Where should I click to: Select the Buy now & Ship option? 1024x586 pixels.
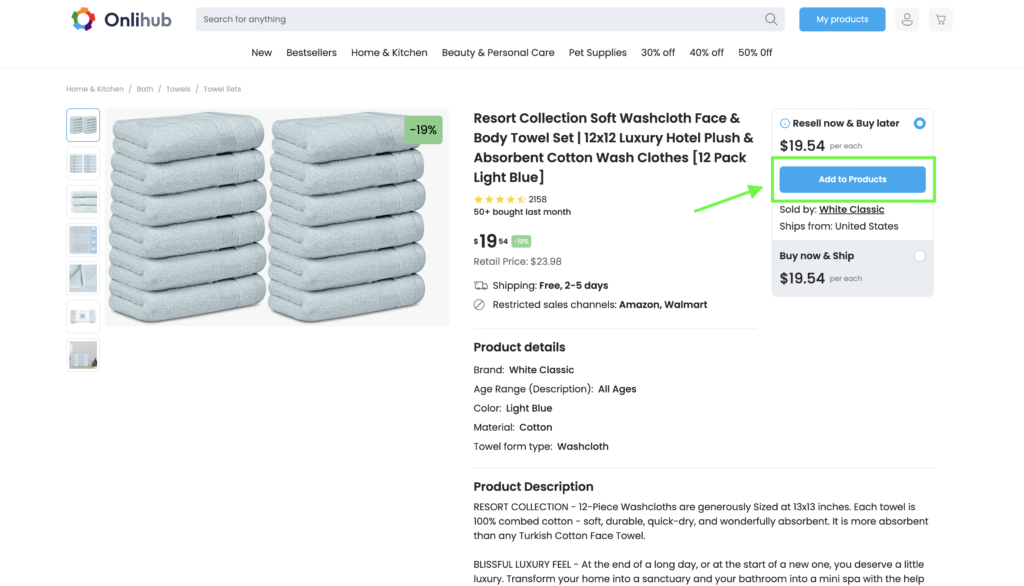pos(919,256)
